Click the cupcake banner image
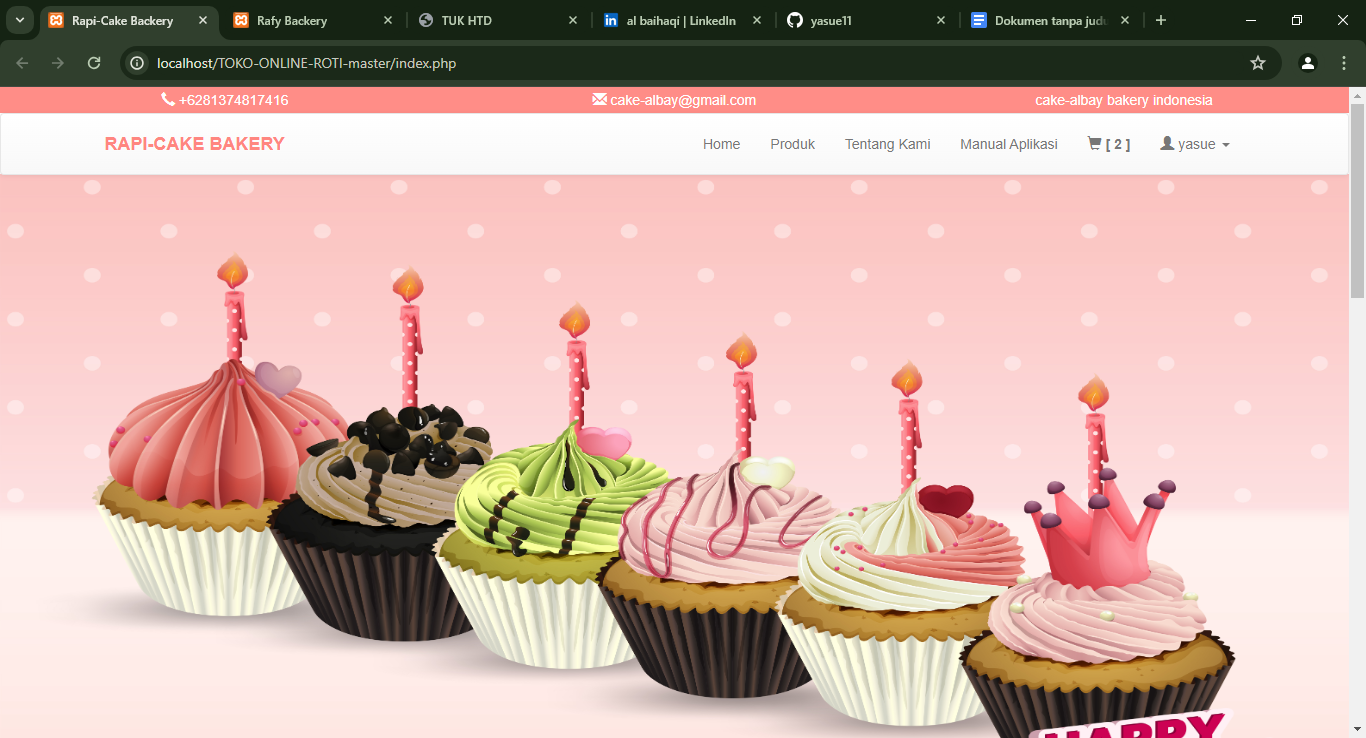Image resolution: width=1366 pixels, height=738 pixels. pos(675,457)
